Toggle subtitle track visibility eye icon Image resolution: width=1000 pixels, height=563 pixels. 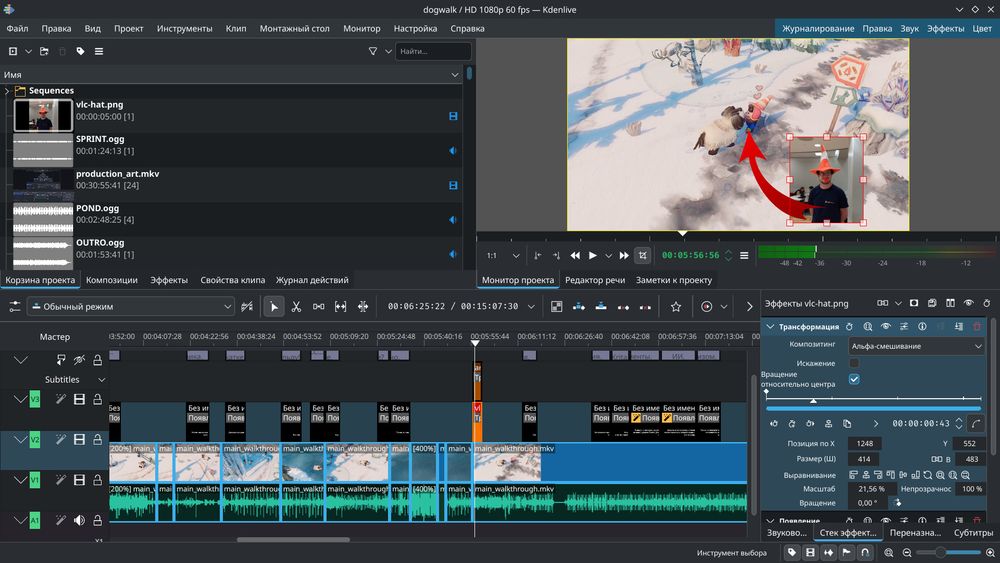click(79, 360)
